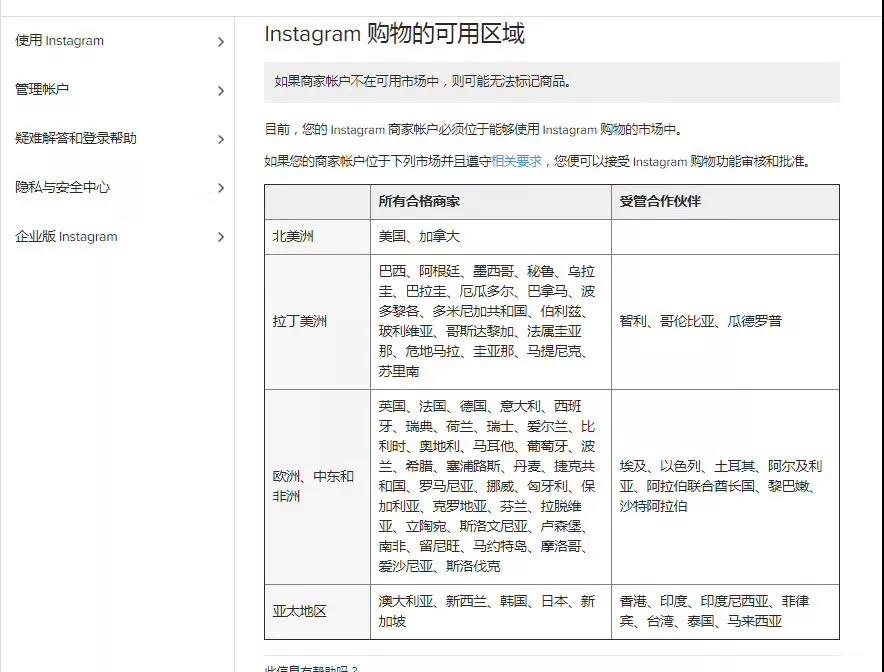Select the 北美洲 row label
The height and width of the screenshot is (672, 884).
[x=293, y=237]
